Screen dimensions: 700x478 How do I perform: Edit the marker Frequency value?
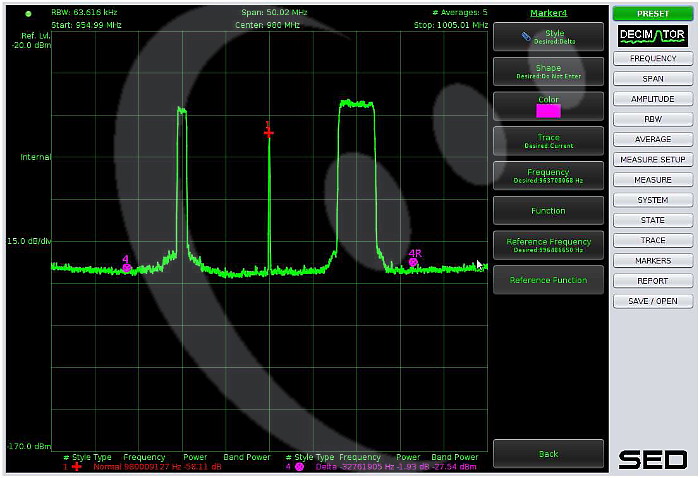point(548,176)
